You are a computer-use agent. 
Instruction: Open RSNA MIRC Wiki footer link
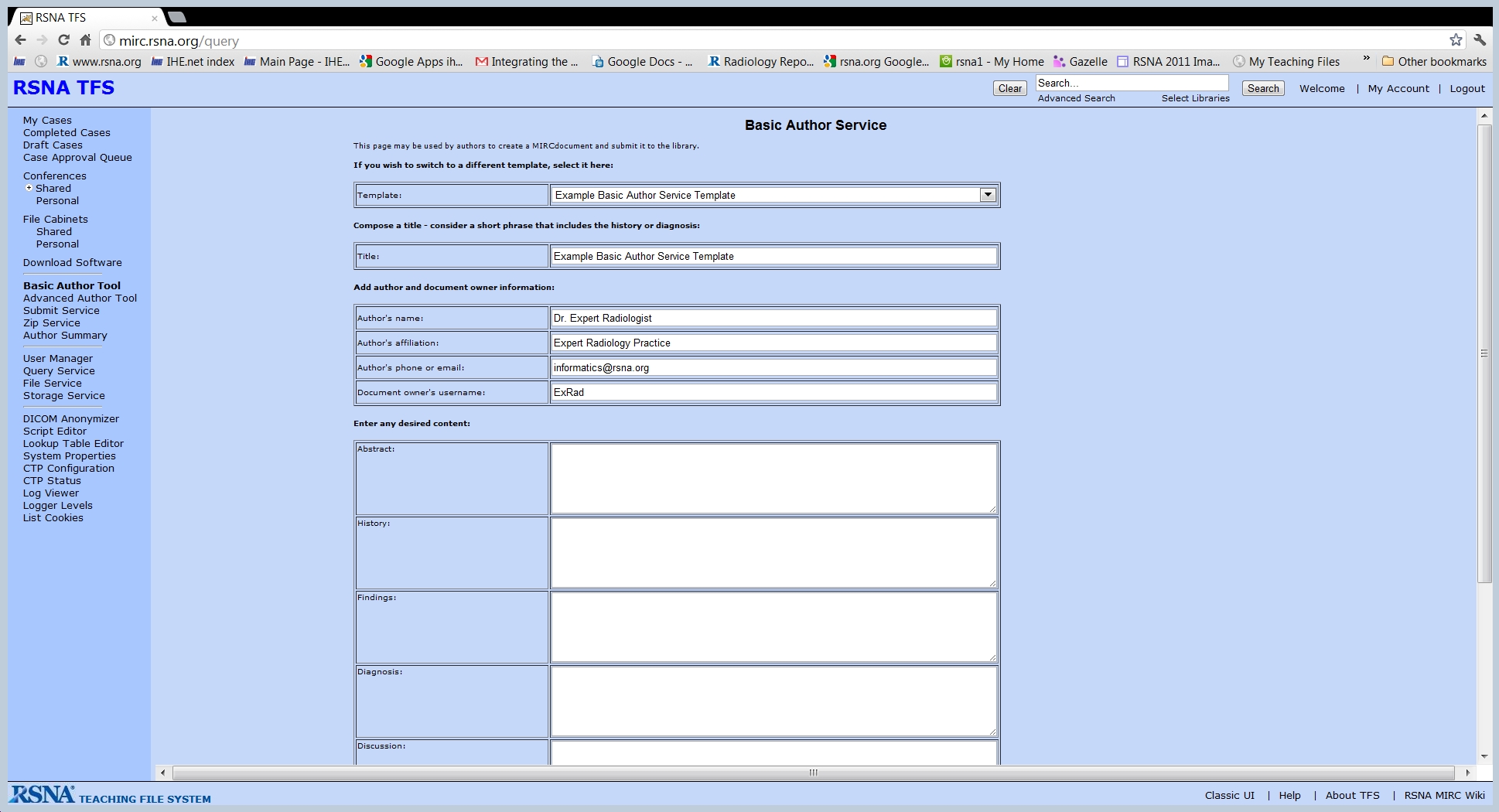(1444, 796)
